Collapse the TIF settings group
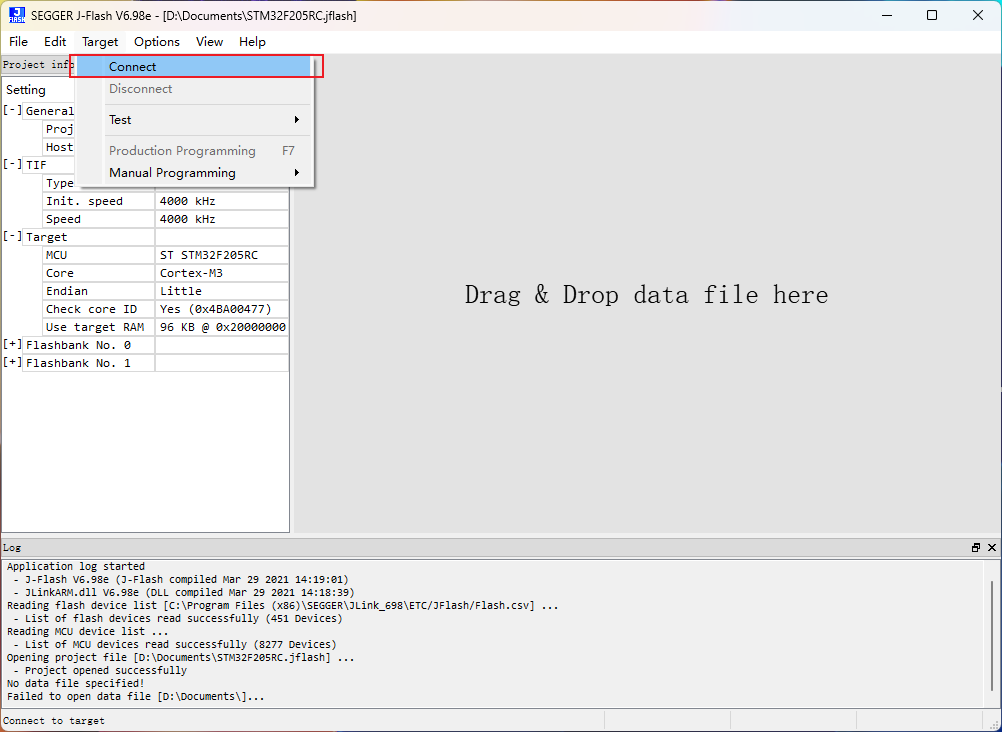 [12, 164]
